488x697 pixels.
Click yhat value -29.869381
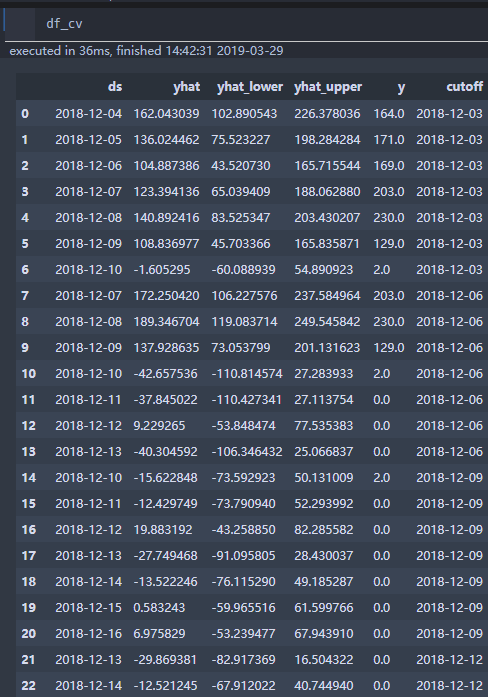click(x=165, y=660)
